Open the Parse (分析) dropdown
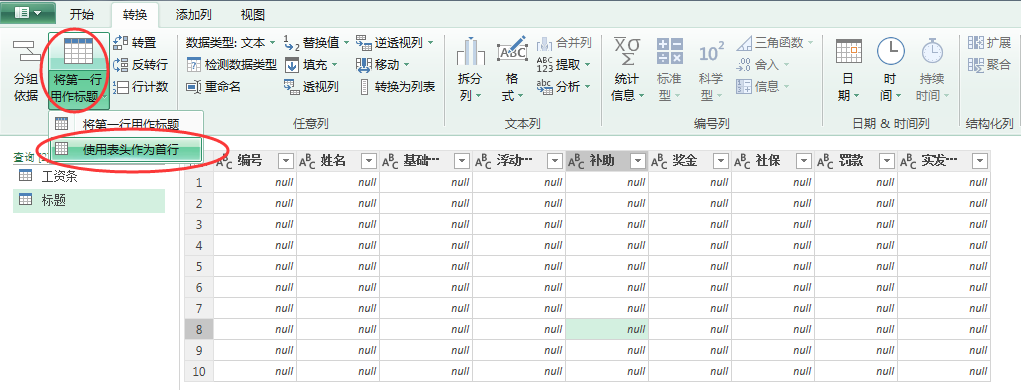The height and width of the screenshot is (390, 1021). [587, 87]
